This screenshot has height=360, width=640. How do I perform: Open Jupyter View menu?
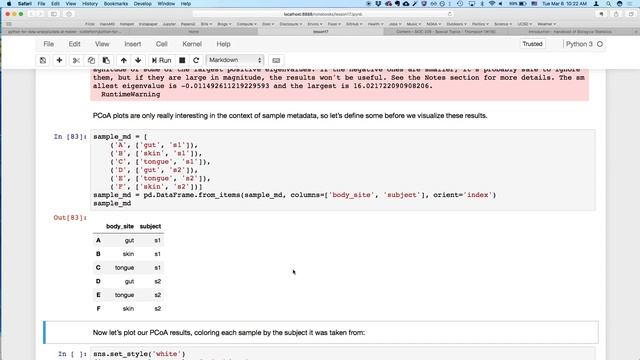click(x=102, y=44)
